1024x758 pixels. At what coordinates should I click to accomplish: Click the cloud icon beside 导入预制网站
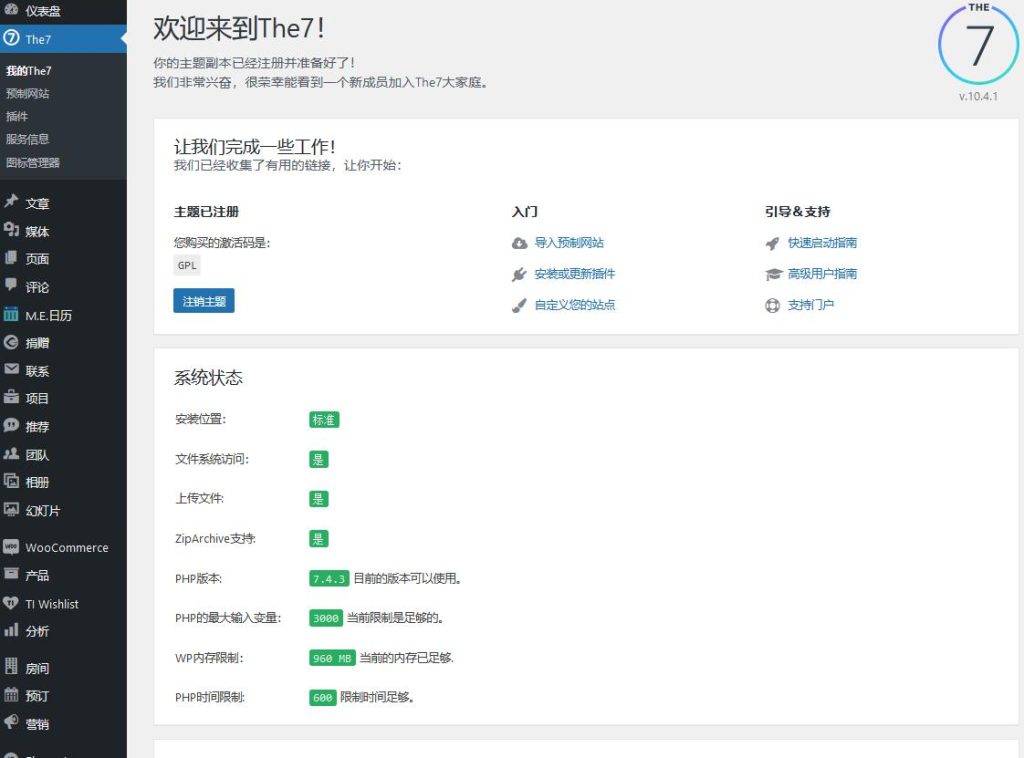519,243
